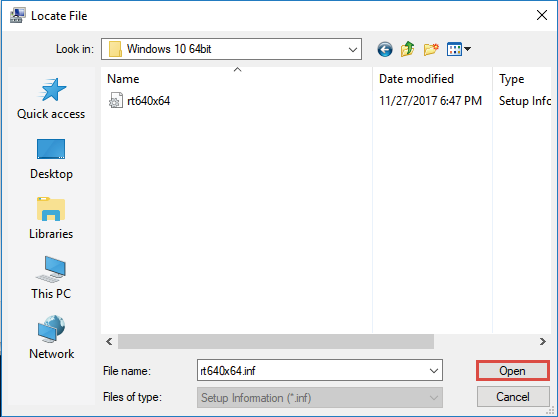Open the View Menu dropdown arrow
558x417 pixels.
tap(467, 49)
